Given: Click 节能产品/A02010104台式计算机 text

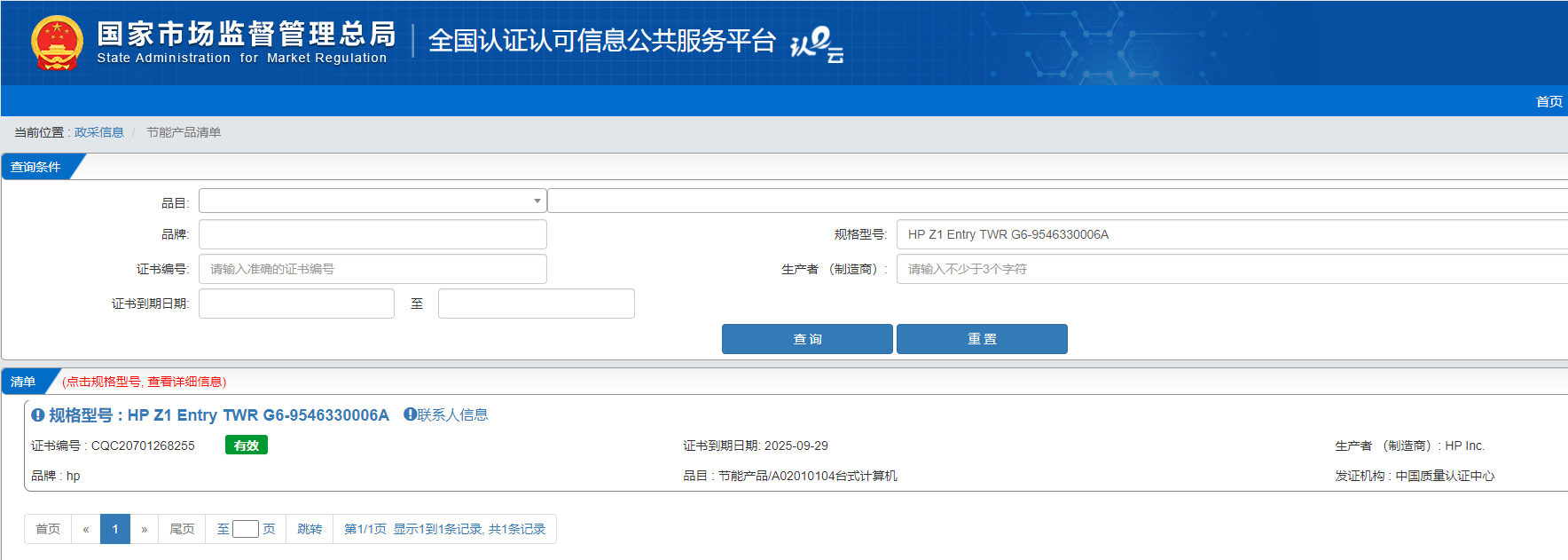Looking at the screenshot, I should tap(808, 476).
